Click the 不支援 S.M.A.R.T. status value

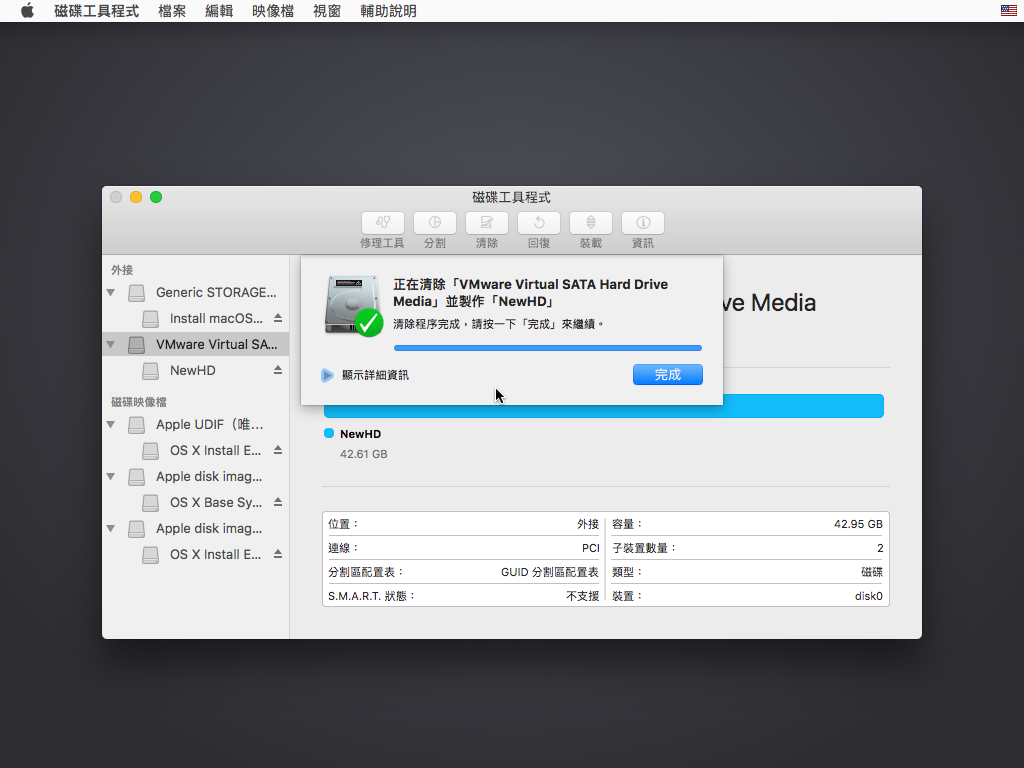point(583,596)
